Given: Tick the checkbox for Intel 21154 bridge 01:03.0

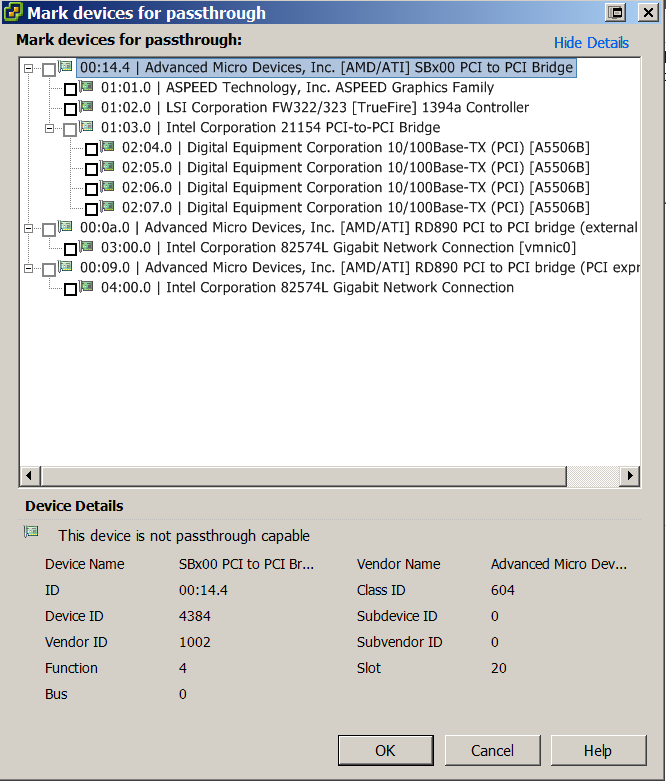Looking at the screenshot, I should [70, 129].
